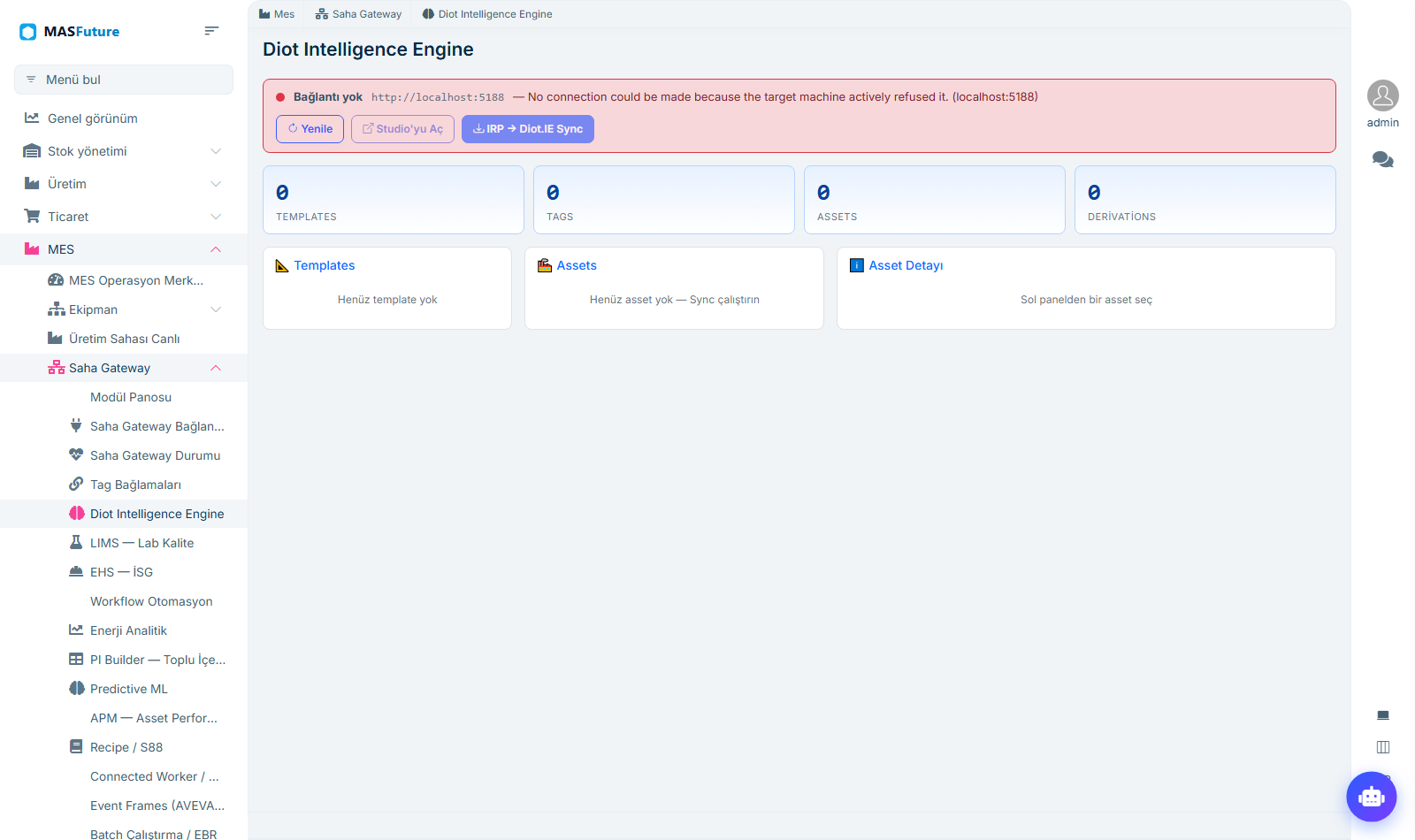This screenshot has width=1415, height=840.
Task: Click the columns layout icon in right rail
Action: tap(1383, 747)
